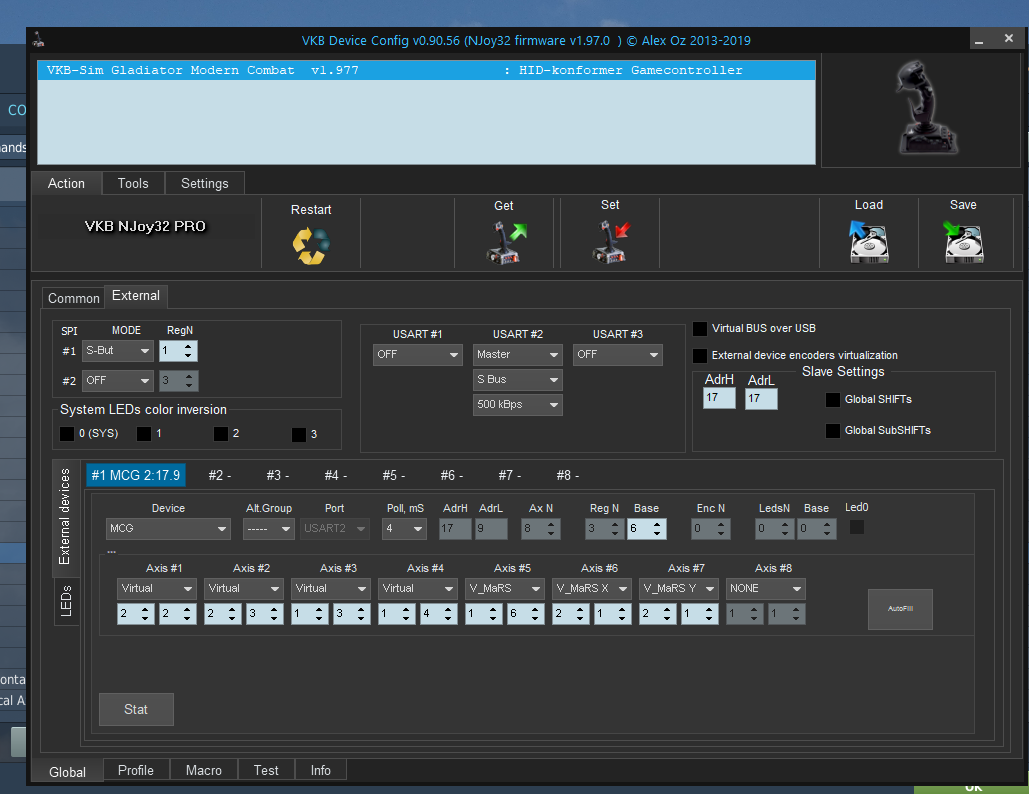
Task: Switch to the Common tab
Action: pos(74,299)
